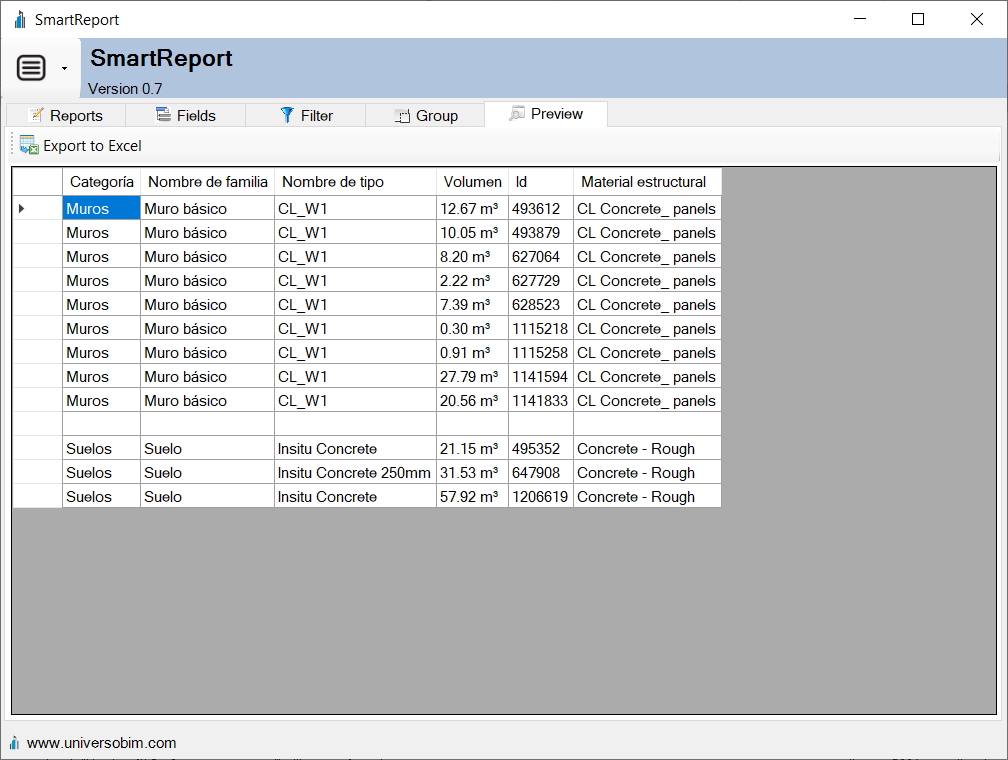Maximize the SmartReport window
This screenshot has height=760, width=1008.
[x=918, y=19]
